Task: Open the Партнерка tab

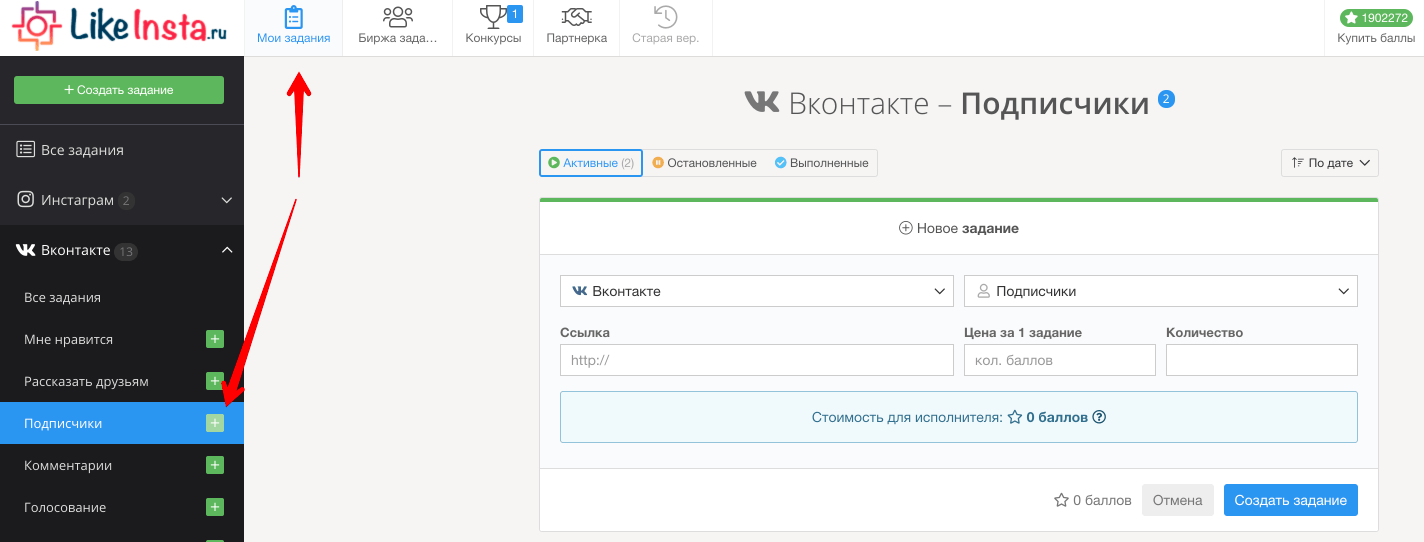Action: [x=576, y=28]
